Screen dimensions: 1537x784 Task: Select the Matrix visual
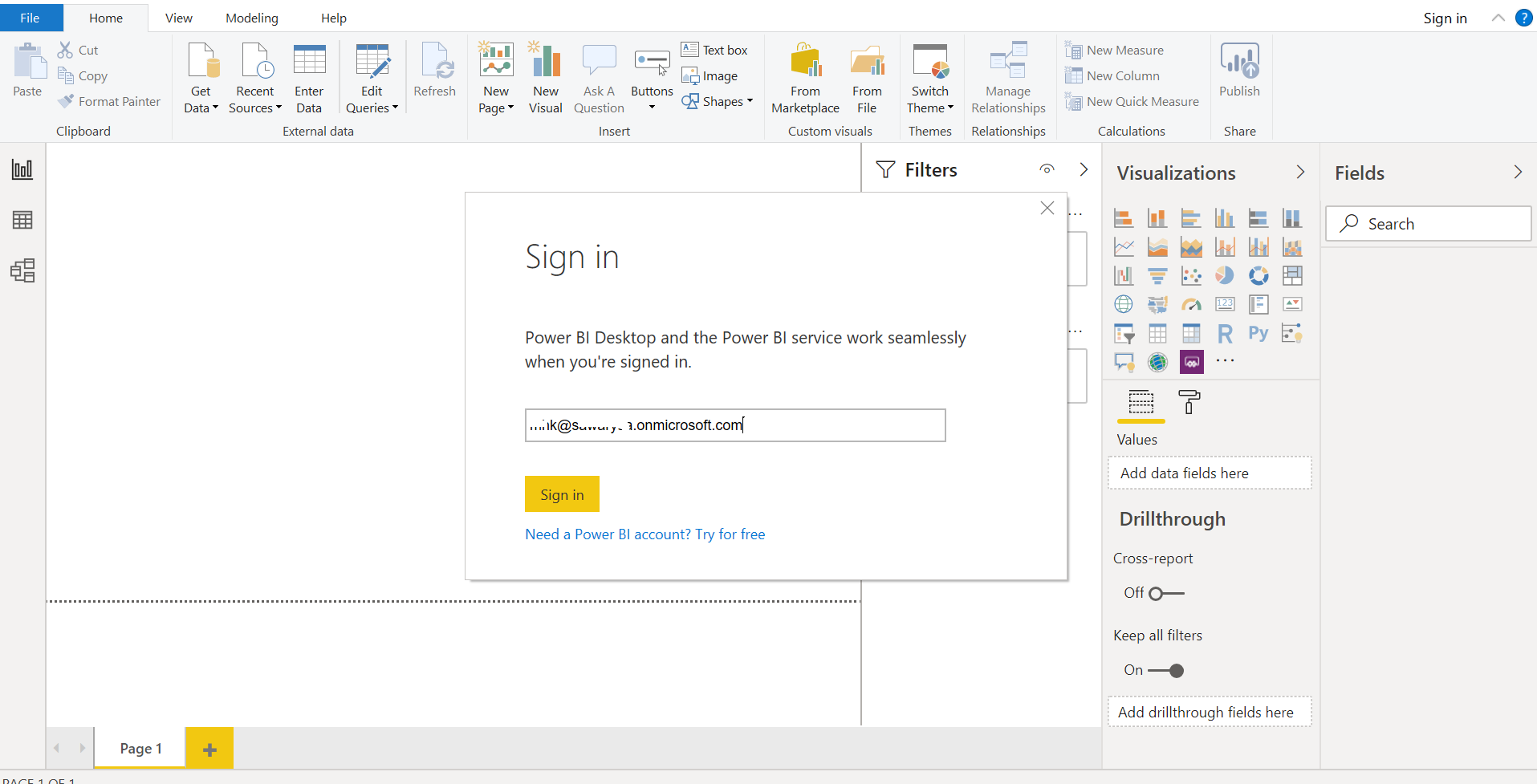click(1191, 333)
